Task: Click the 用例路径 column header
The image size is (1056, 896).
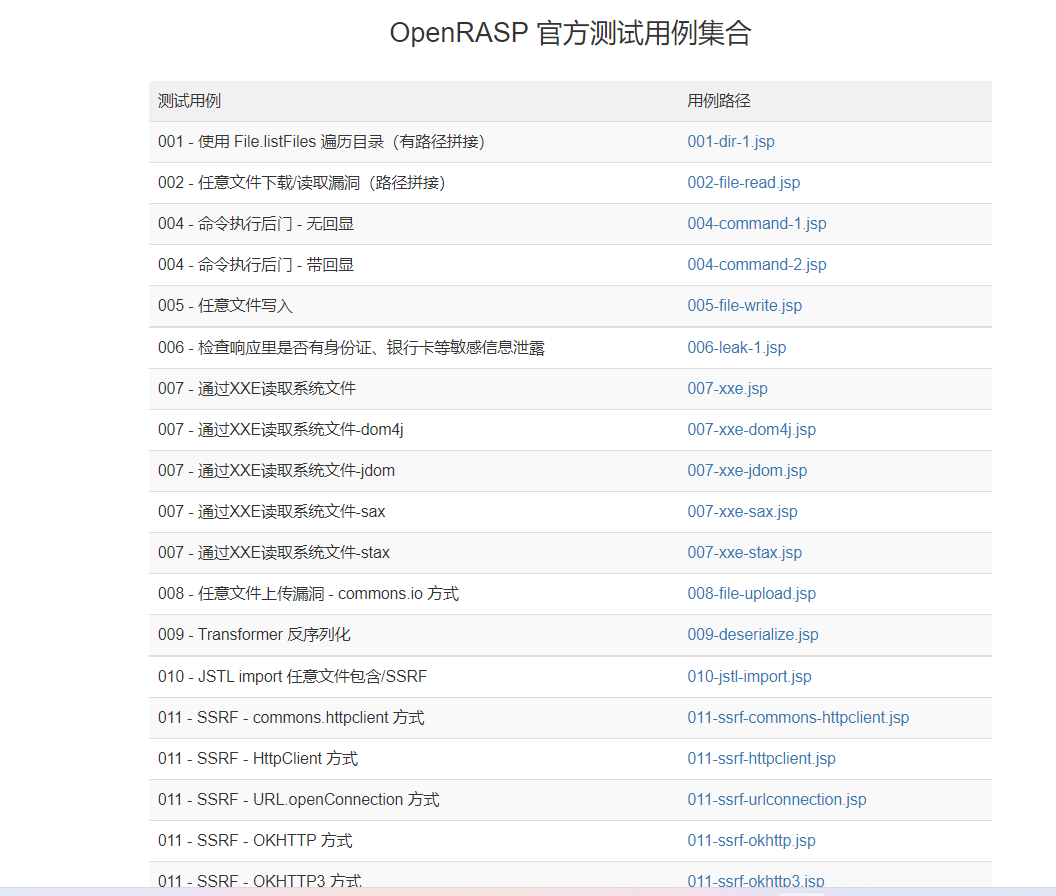Action: (718, 101)
